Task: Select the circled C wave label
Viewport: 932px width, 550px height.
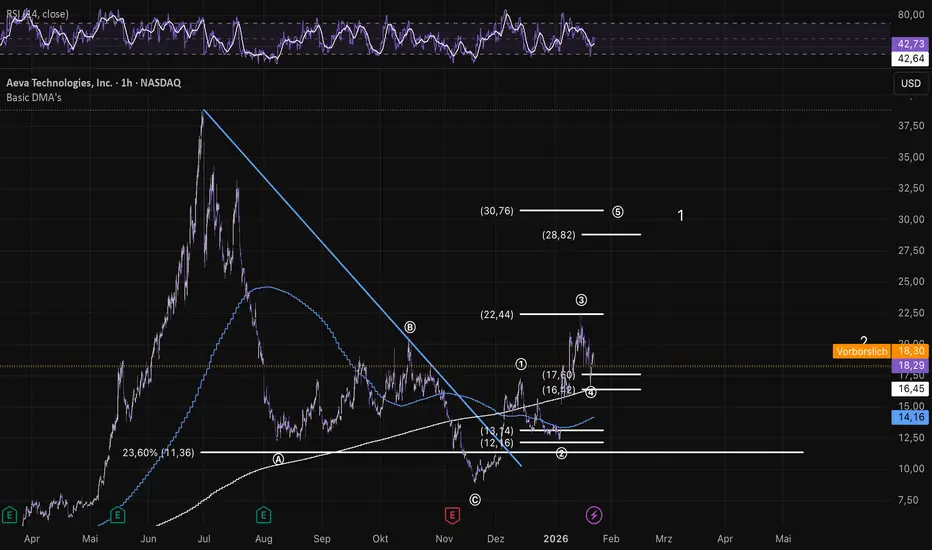Action: point(475,499)
